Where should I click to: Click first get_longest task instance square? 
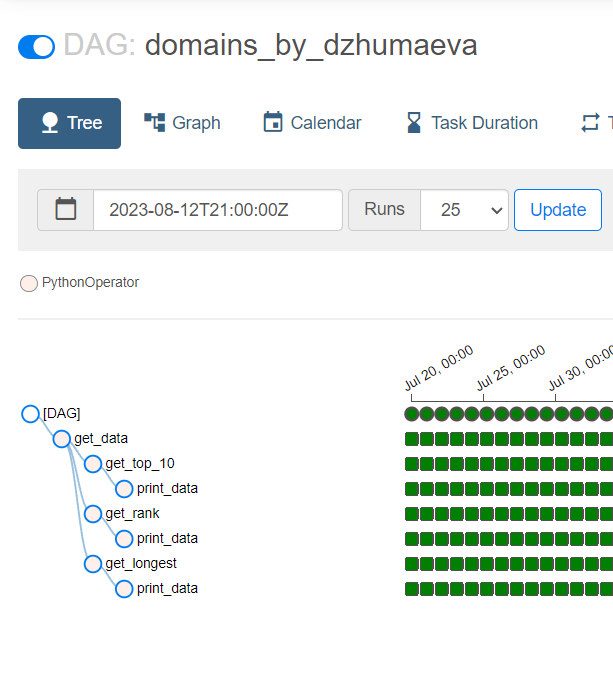tap(411, 564)
